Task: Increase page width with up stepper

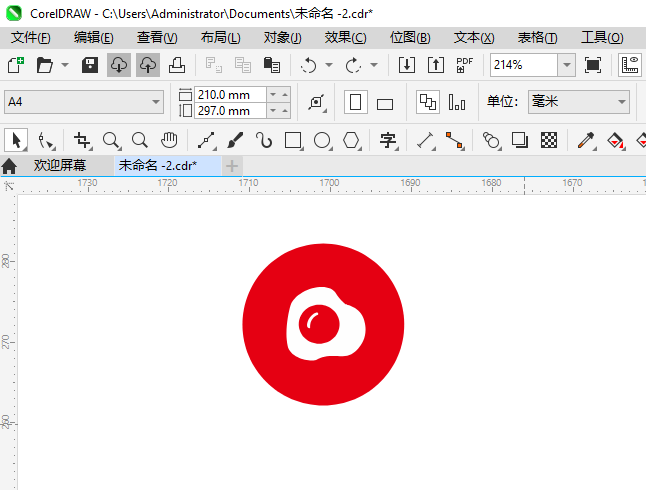Action: pyautogui.click(x=285, y=94)
